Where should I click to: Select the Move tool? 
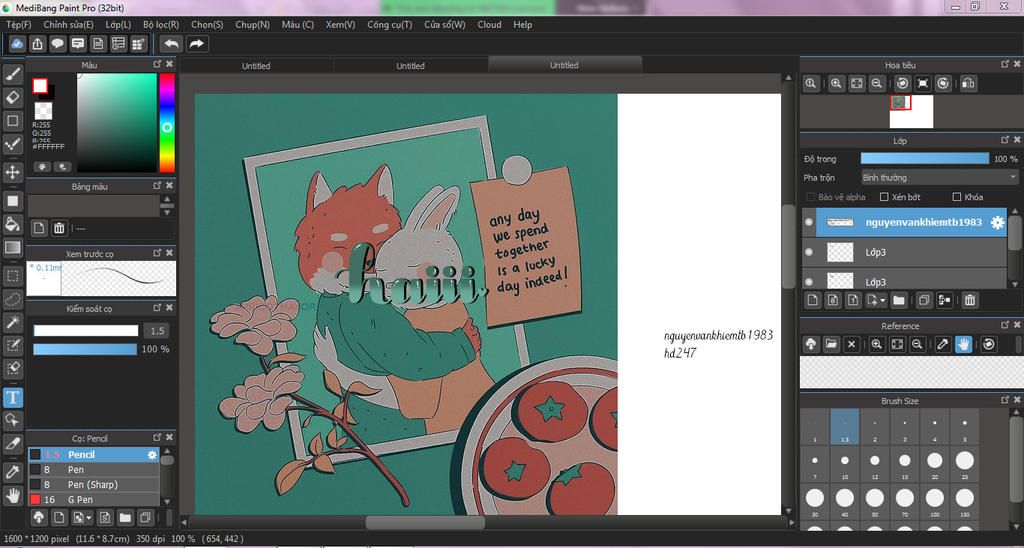click(x=12, y=172)
